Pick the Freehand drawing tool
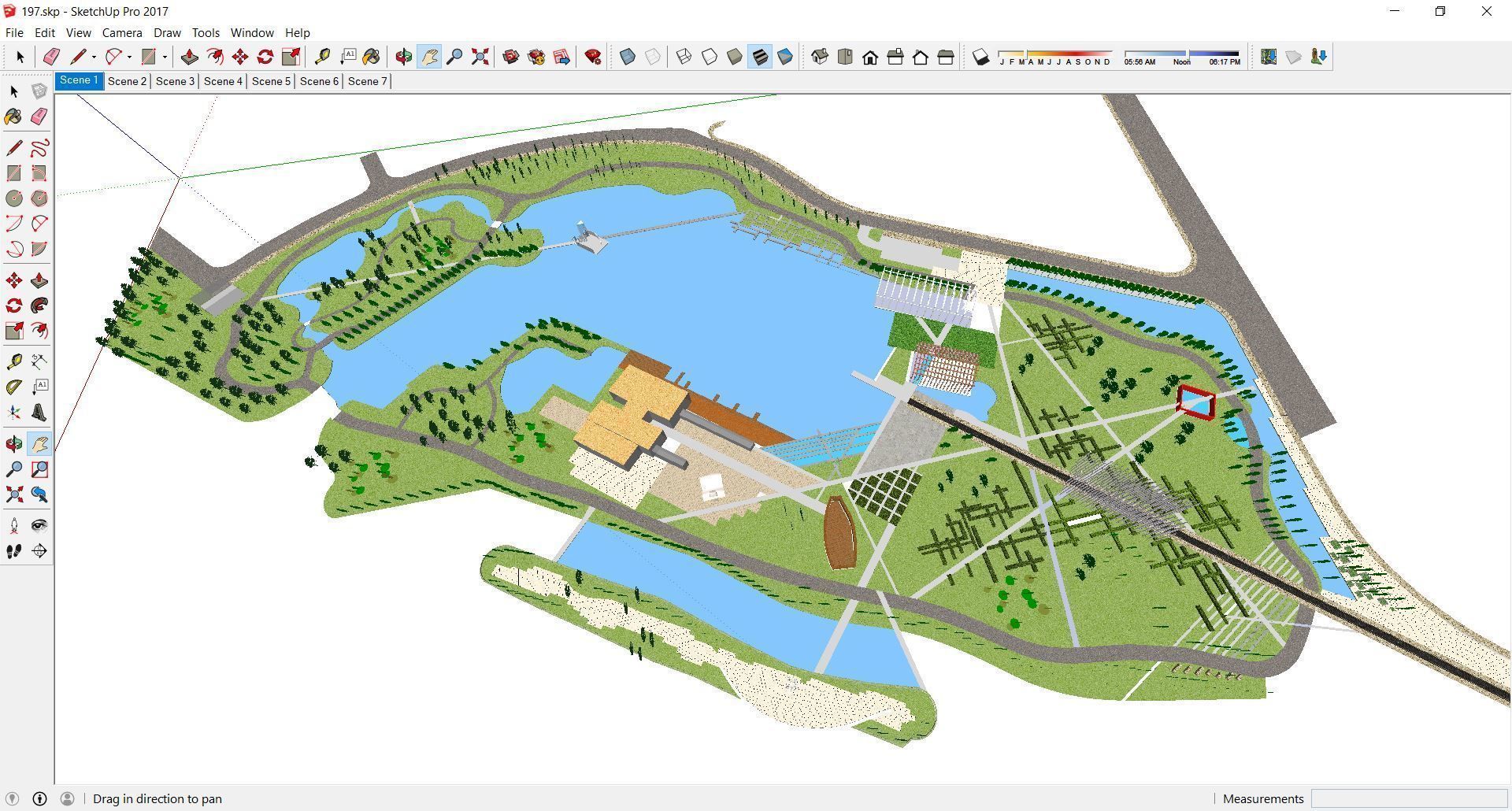This screenshot has width=1512, height=811. coord(39,148)
